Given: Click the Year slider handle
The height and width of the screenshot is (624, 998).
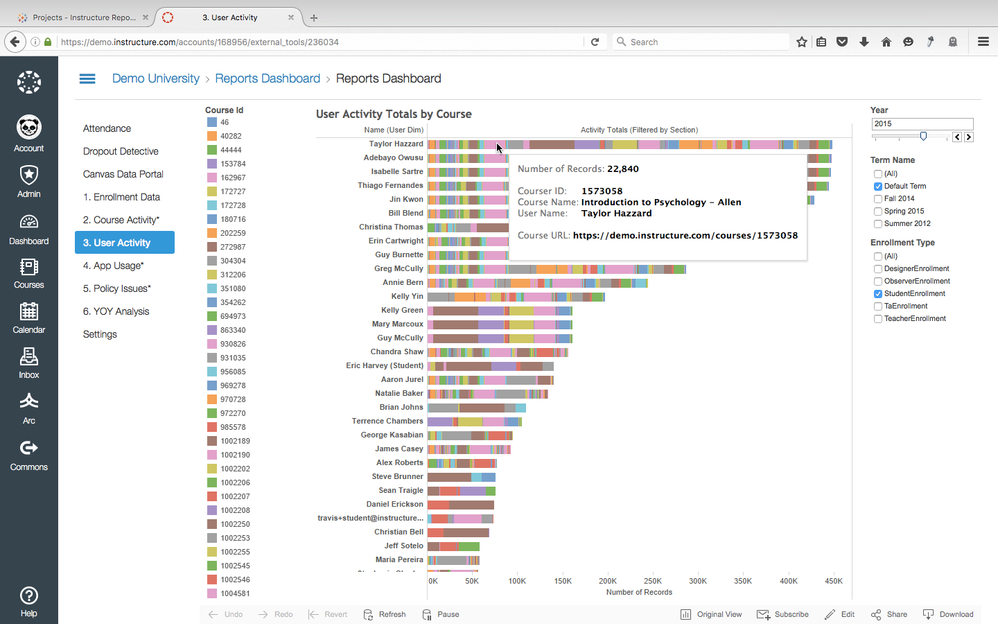Looking at the screenshot, I should click(x=923, y=136).
